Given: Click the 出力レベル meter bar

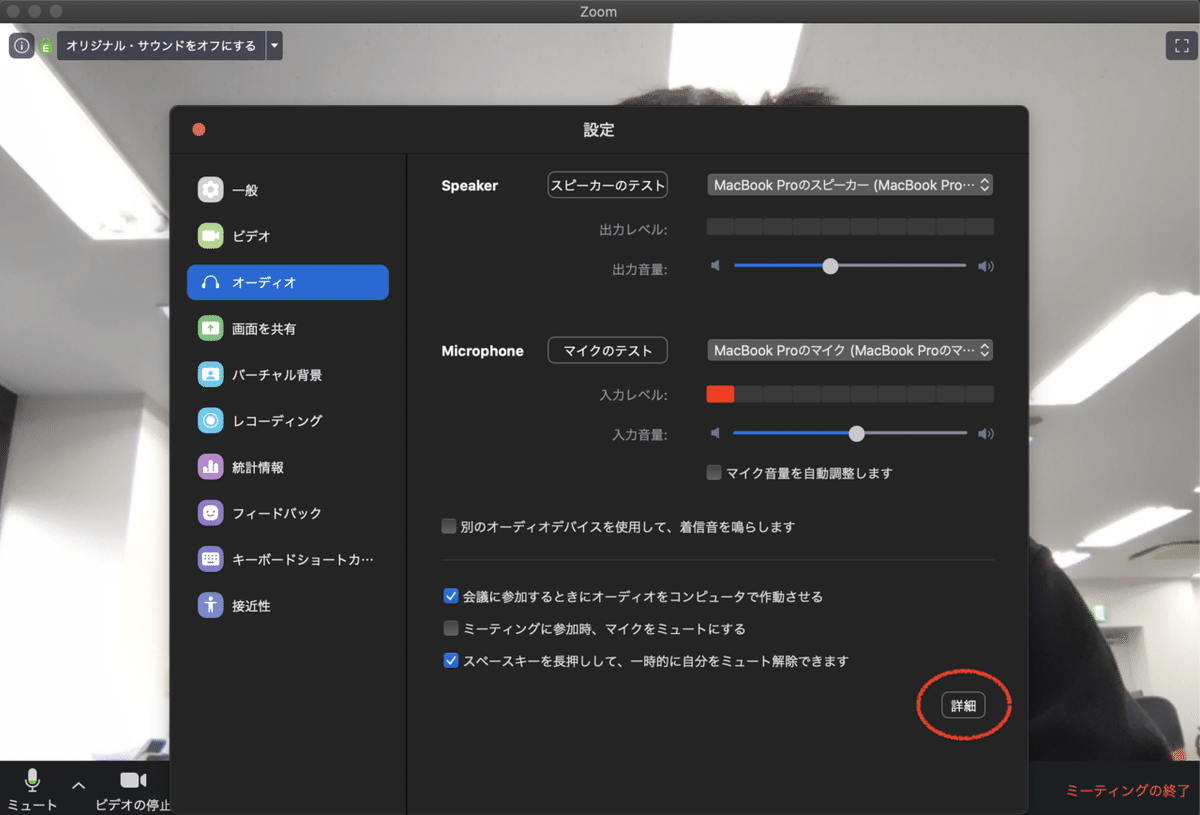Looking at the screenshot, I should 850,227.
